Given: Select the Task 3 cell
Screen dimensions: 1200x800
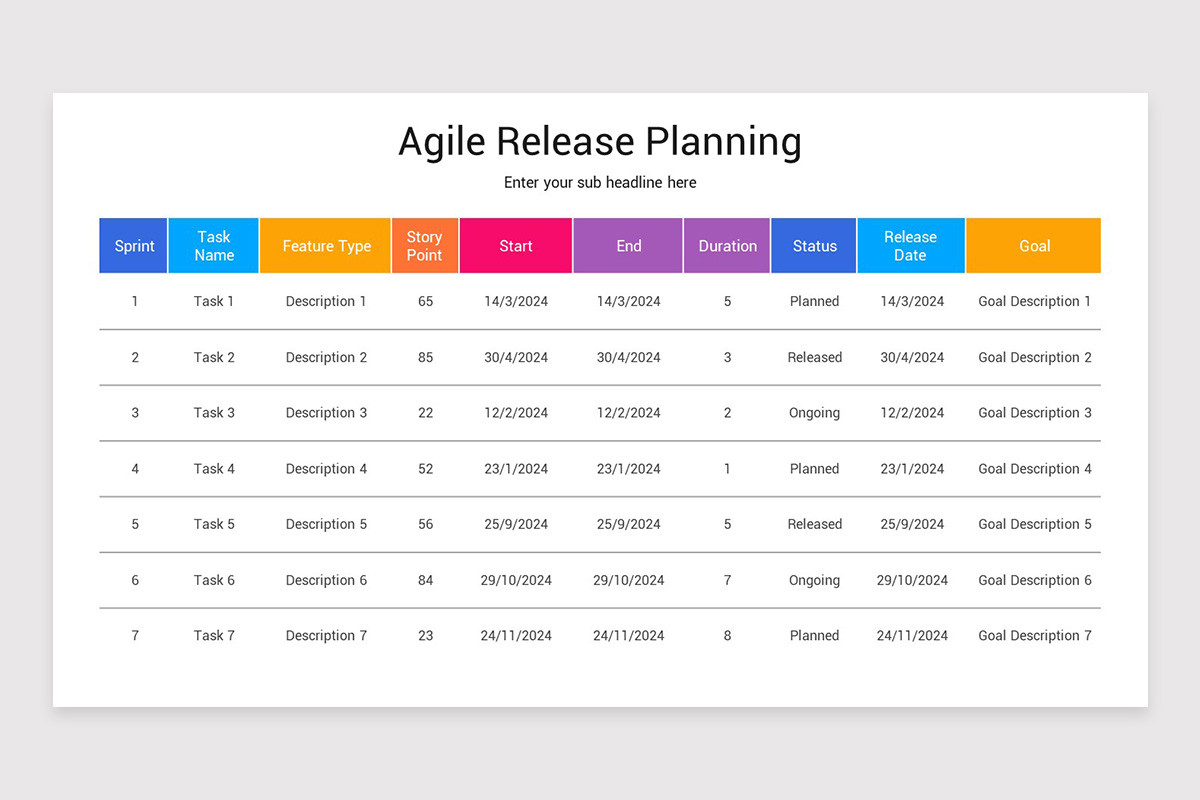Looking at the screenshot, I should pos(214,413).
